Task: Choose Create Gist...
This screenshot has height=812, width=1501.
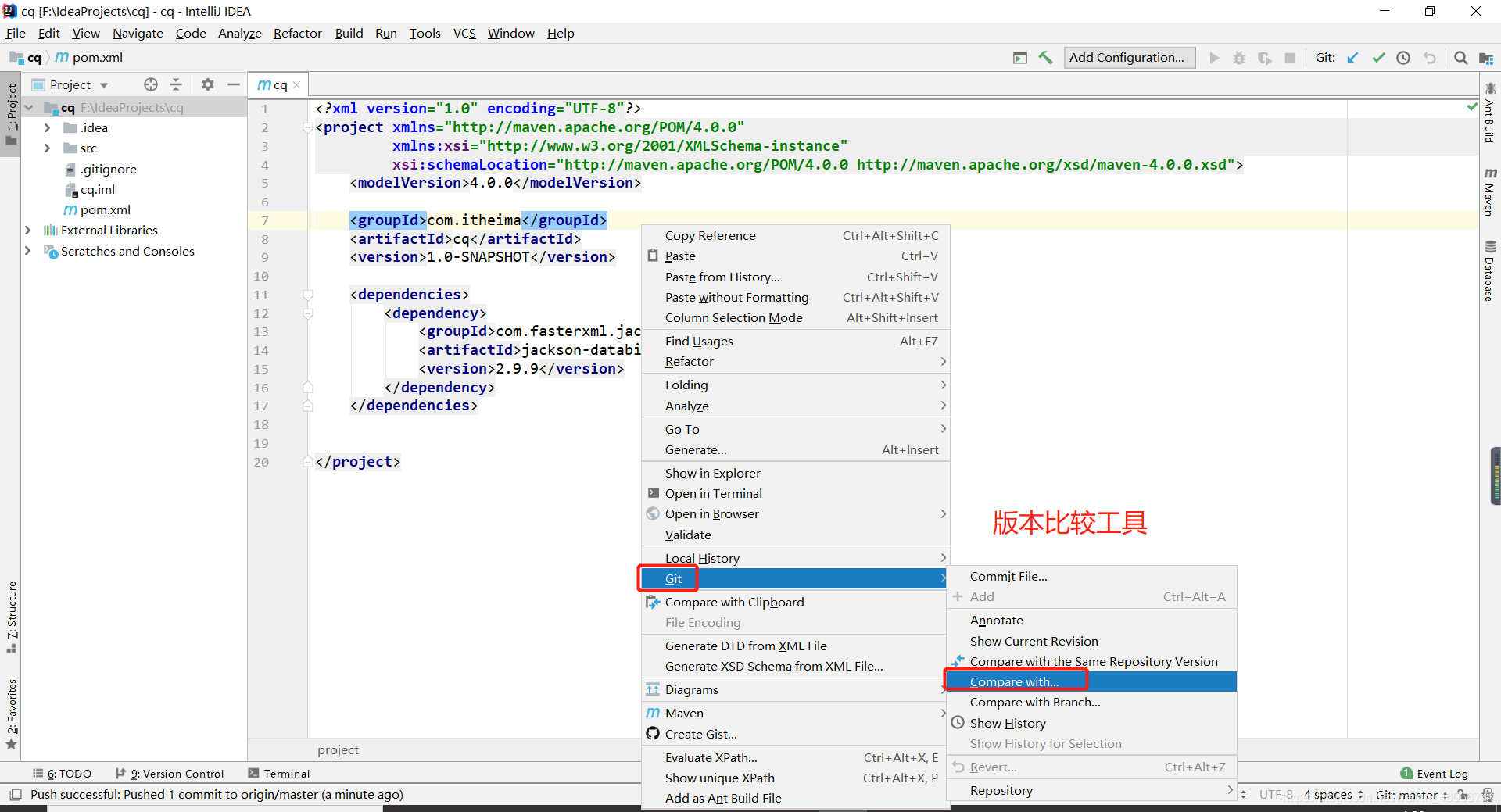Action: click(795, 735)
